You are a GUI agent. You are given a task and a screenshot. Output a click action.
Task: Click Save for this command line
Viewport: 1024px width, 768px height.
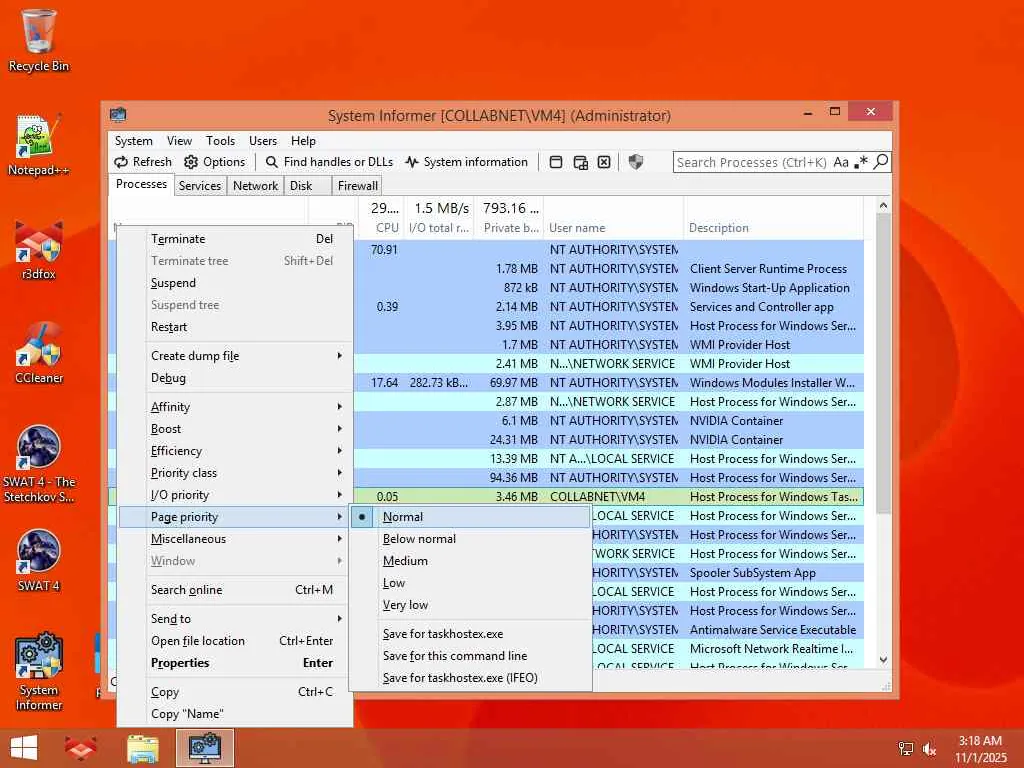470,656
